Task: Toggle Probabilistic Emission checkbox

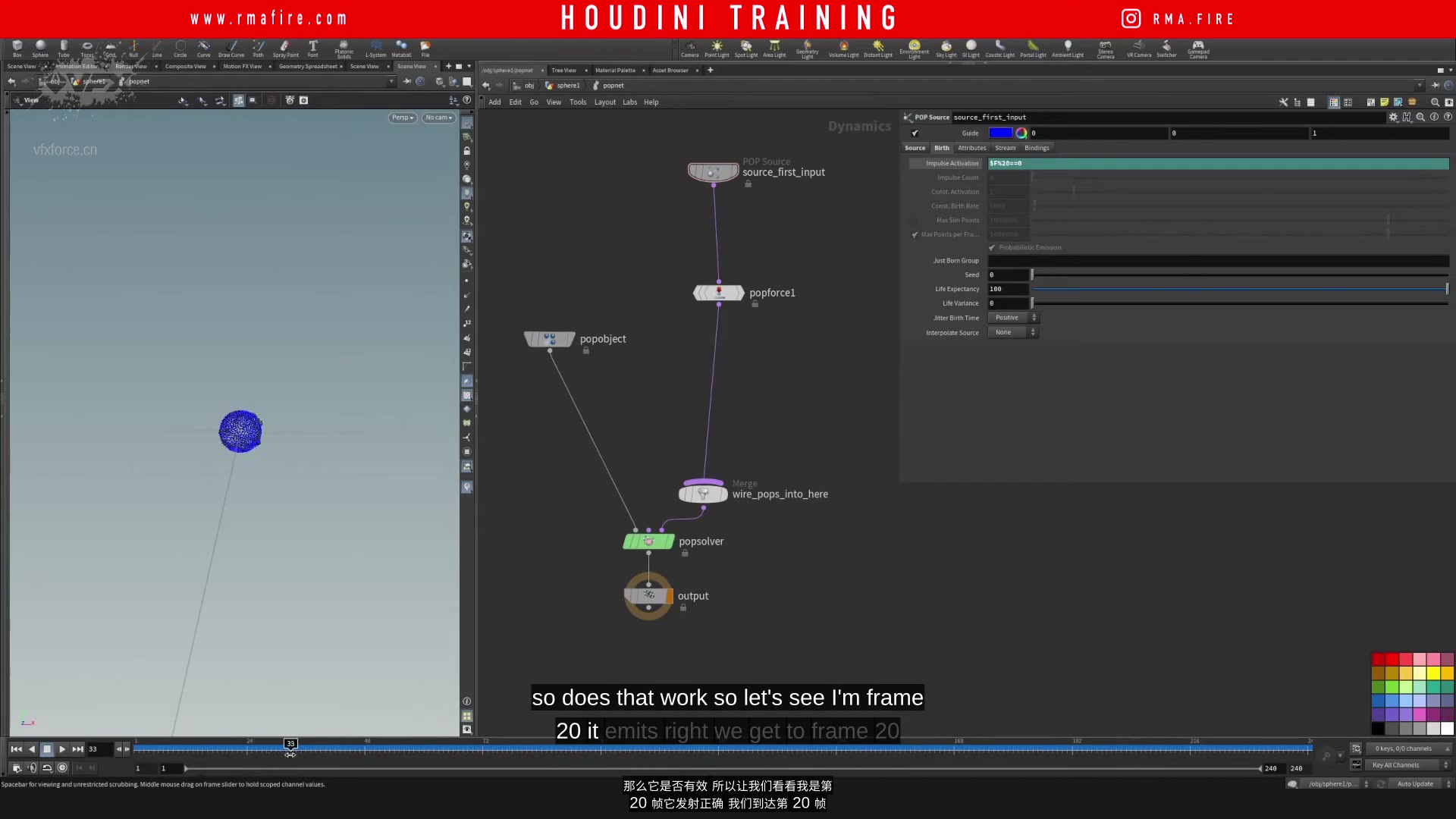Action: (x=992, y=248)
